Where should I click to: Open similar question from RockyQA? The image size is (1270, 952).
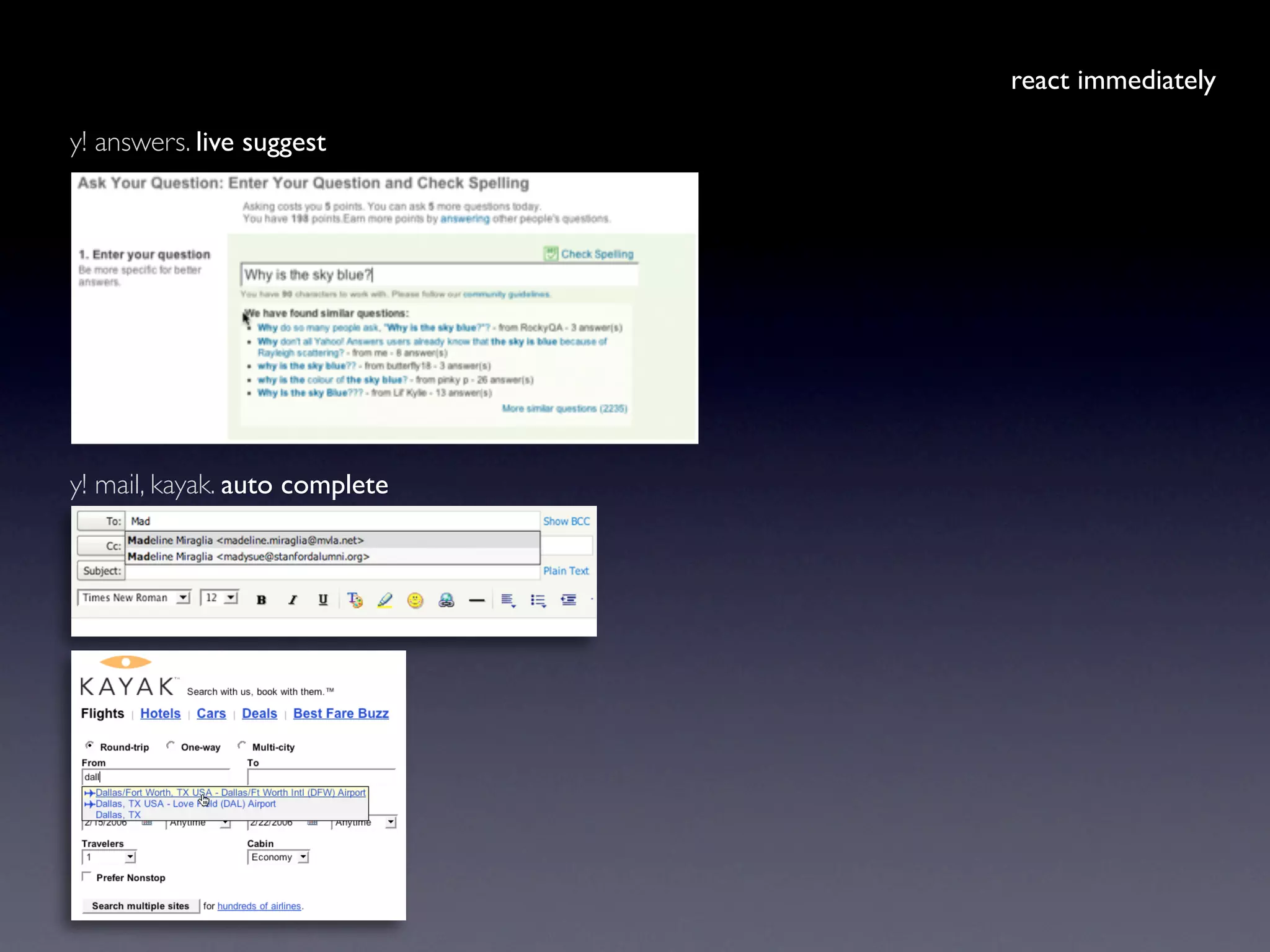point(373,327)
